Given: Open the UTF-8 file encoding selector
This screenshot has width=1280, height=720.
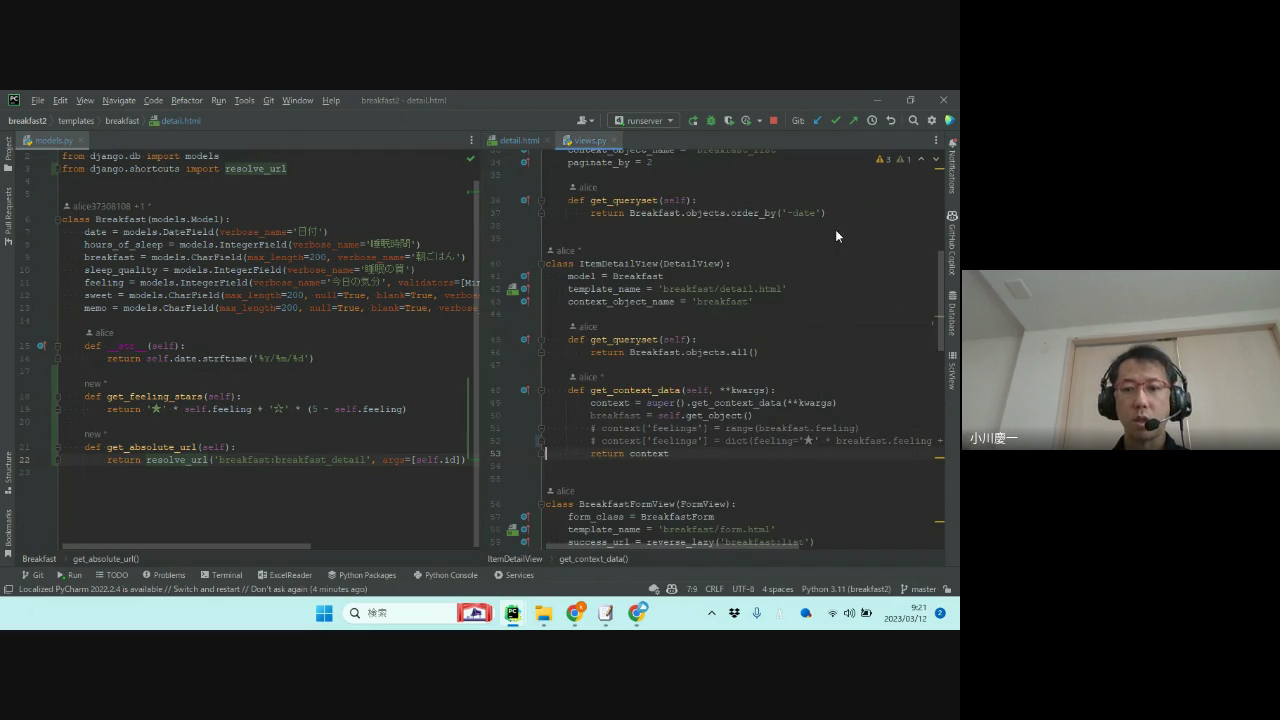Looking at the screenshot, I should [743, 589].
